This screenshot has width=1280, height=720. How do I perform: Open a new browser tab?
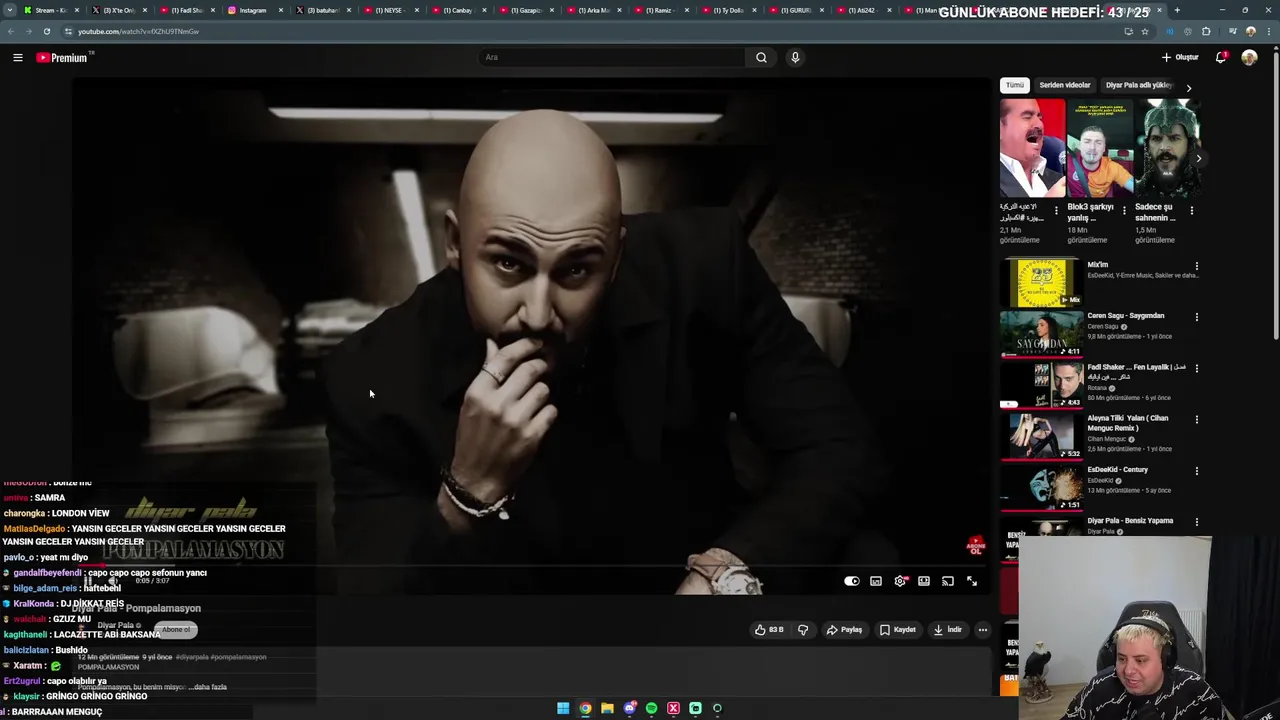(1177, 10)
